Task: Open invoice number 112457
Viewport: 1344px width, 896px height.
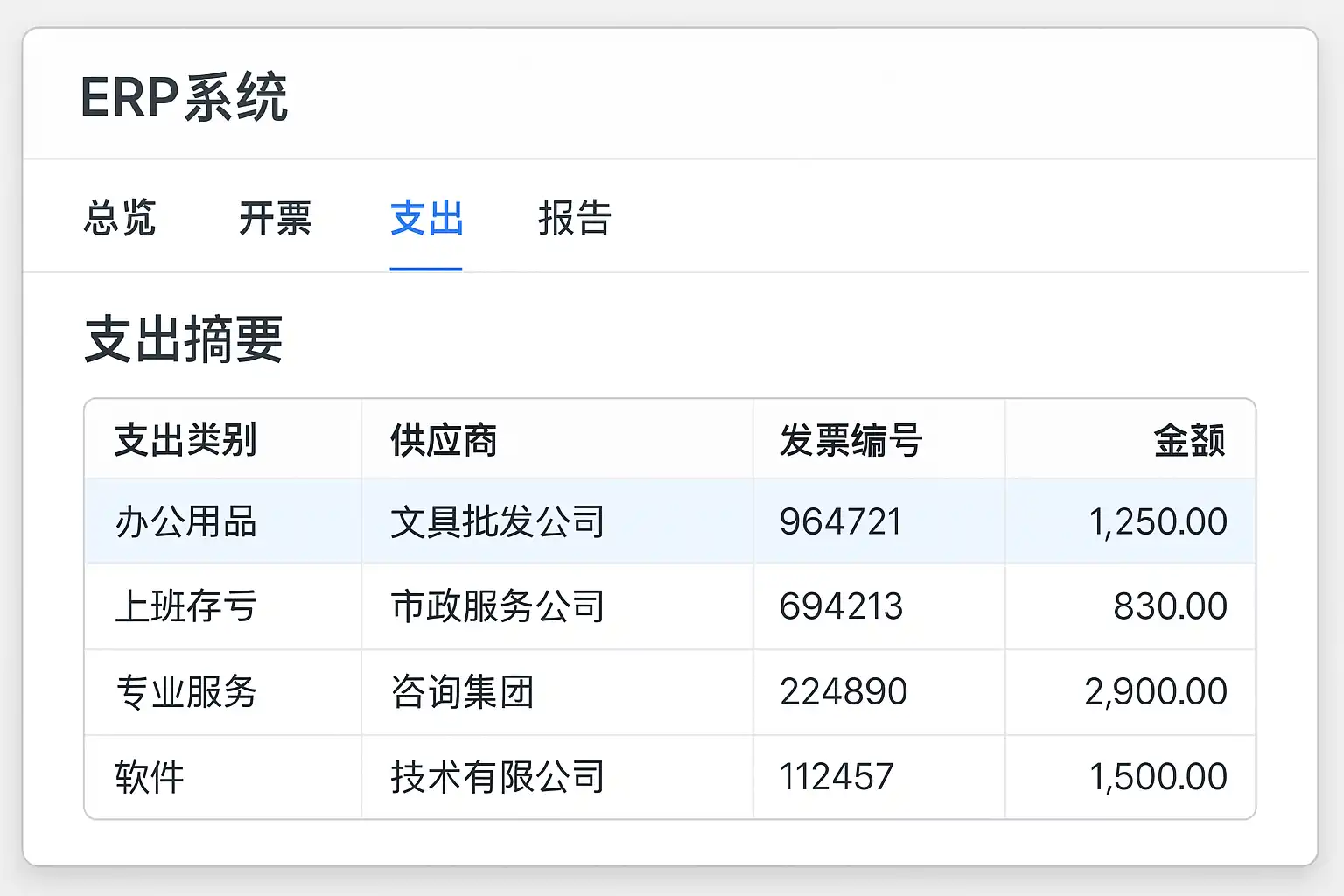Action: point(836,777)
